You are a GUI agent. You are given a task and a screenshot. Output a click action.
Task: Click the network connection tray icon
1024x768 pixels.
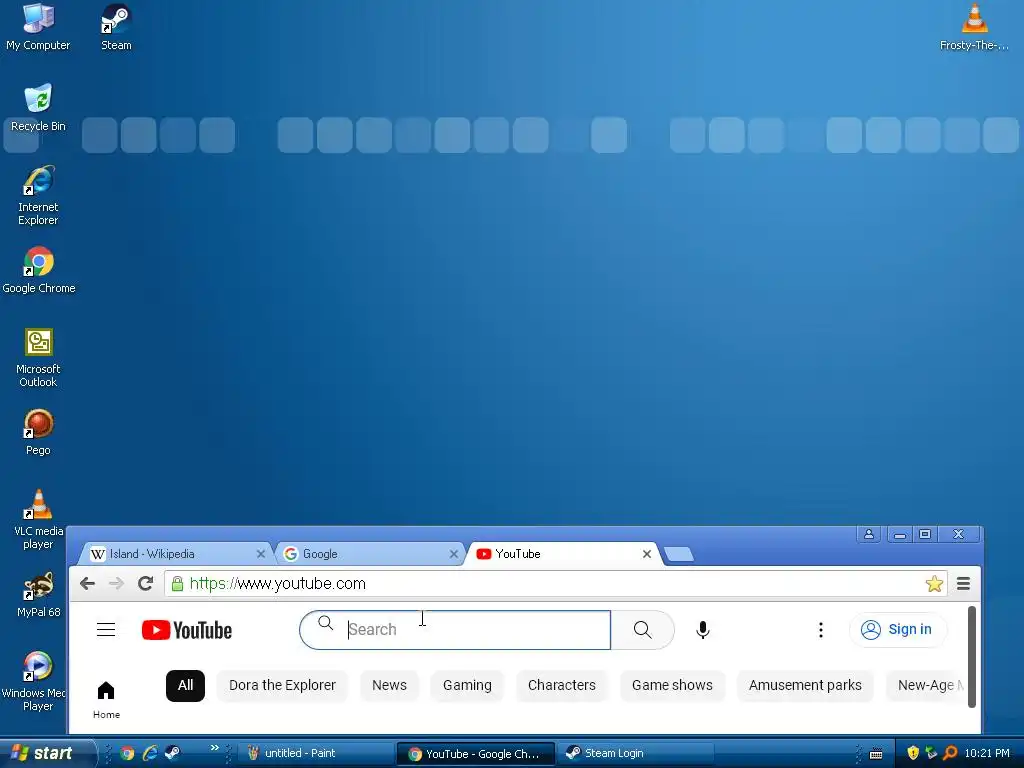[x=931, y=753]
